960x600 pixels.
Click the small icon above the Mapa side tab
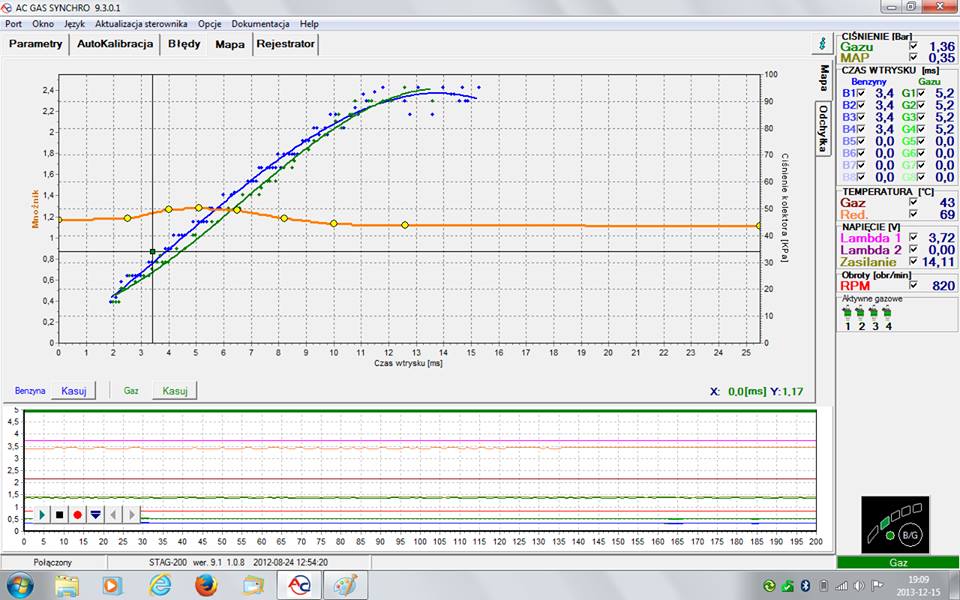pos(822,44)
